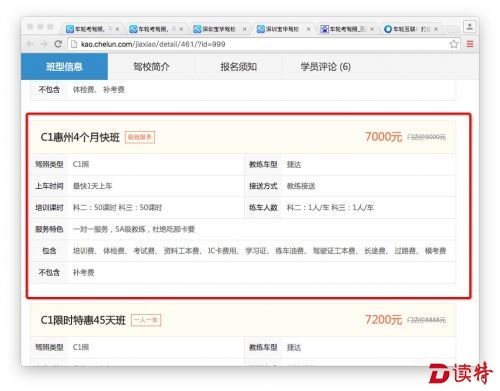Select the 一对一服务,5A级教练 description text
This screenshot has width=500, height=391.
(x=134, y=229)
